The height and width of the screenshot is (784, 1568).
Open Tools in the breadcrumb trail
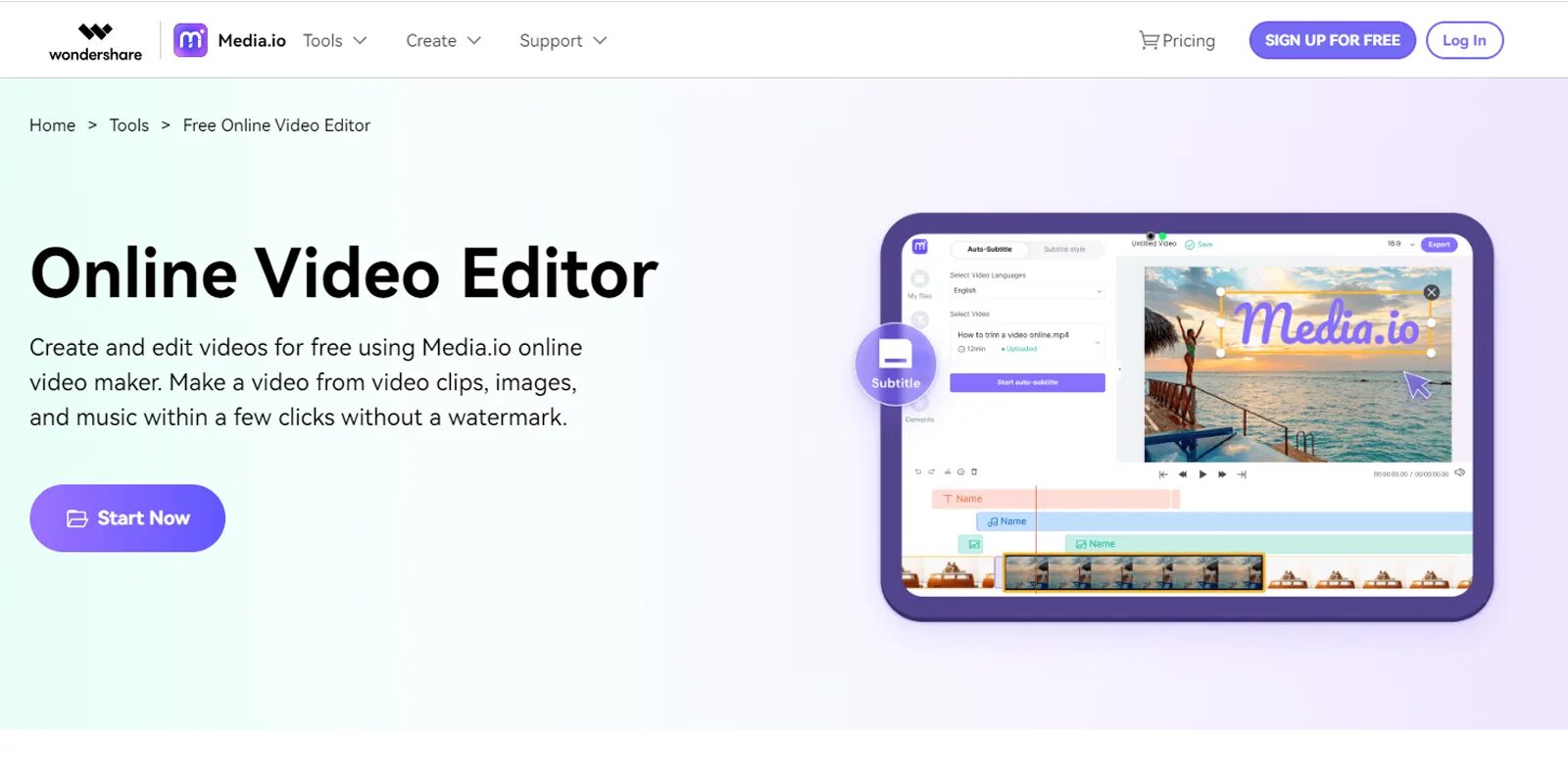click(129, 125)
